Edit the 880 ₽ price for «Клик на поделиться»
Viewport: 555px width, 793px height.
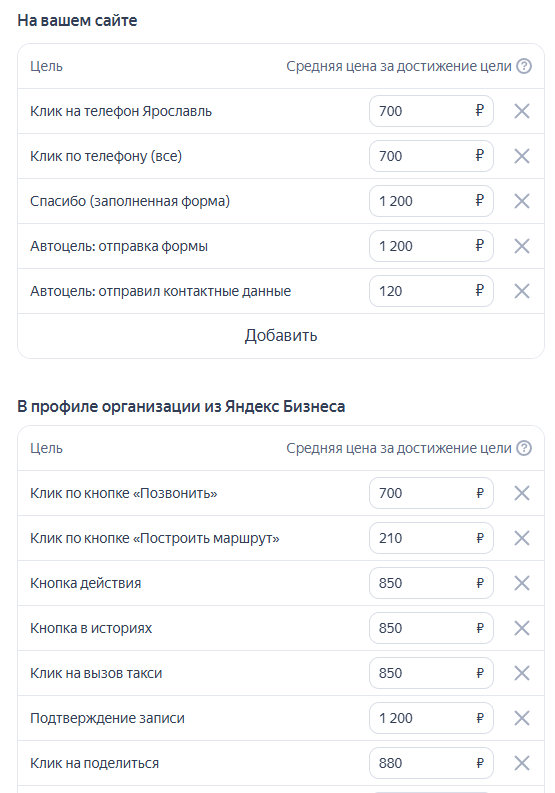[431, 763]
